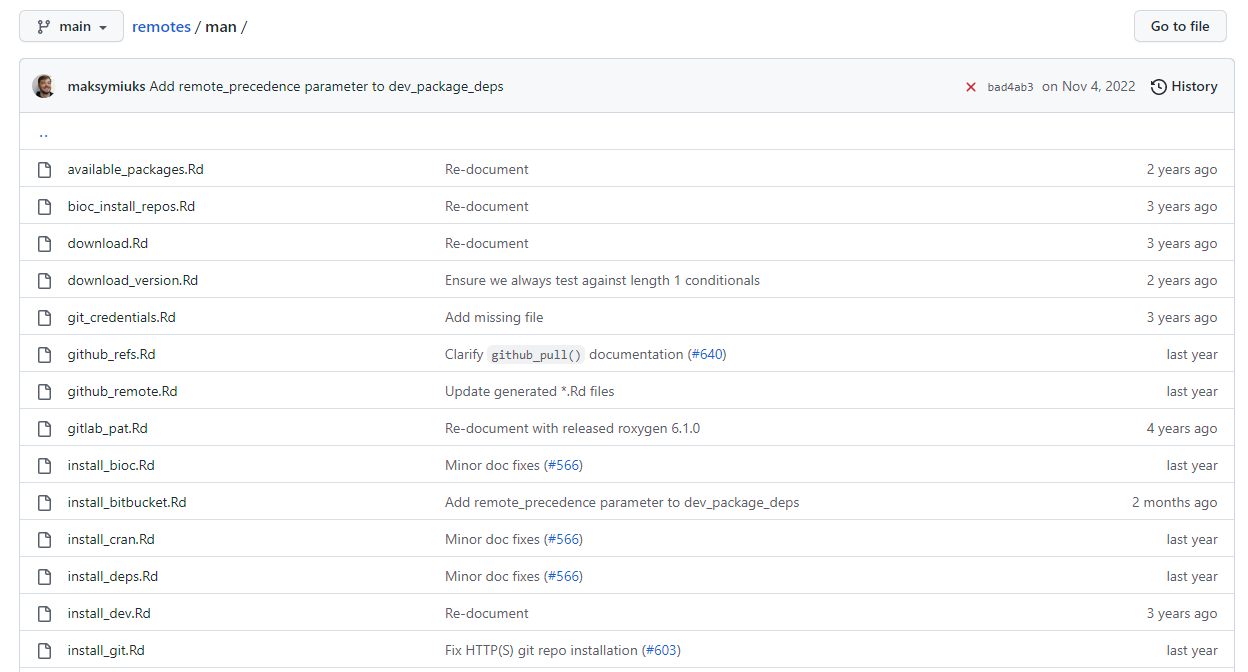Image resolution: width=1248 pixels, height=672 pixels.
Task: Click file icon beside bioc_install_repos.Rd
Action: pyautogui.click(x=44, y=207)
